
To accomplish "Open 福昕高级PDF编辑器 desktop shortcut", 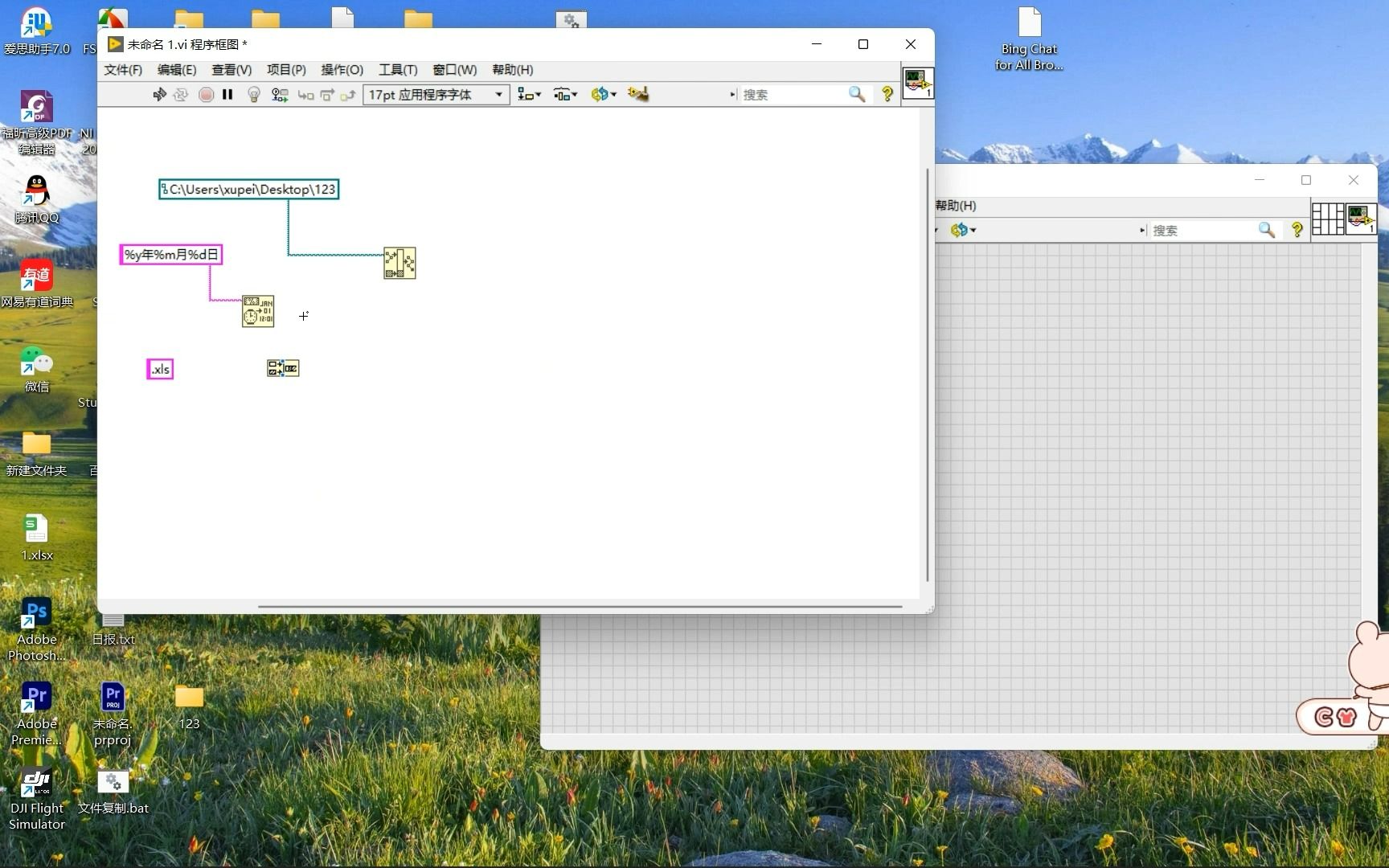I will [36, 123].
